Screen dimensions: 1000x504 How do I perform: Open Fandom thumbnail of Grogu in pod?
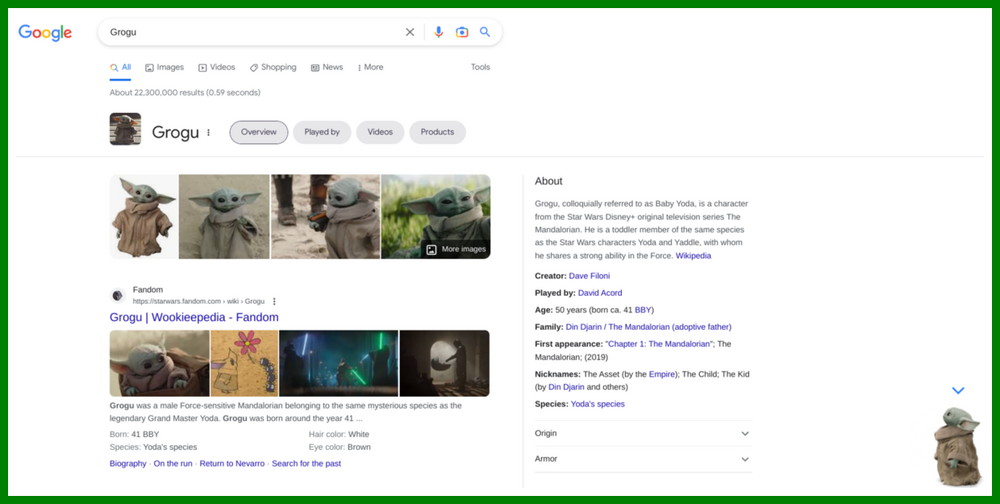[159, 363]
